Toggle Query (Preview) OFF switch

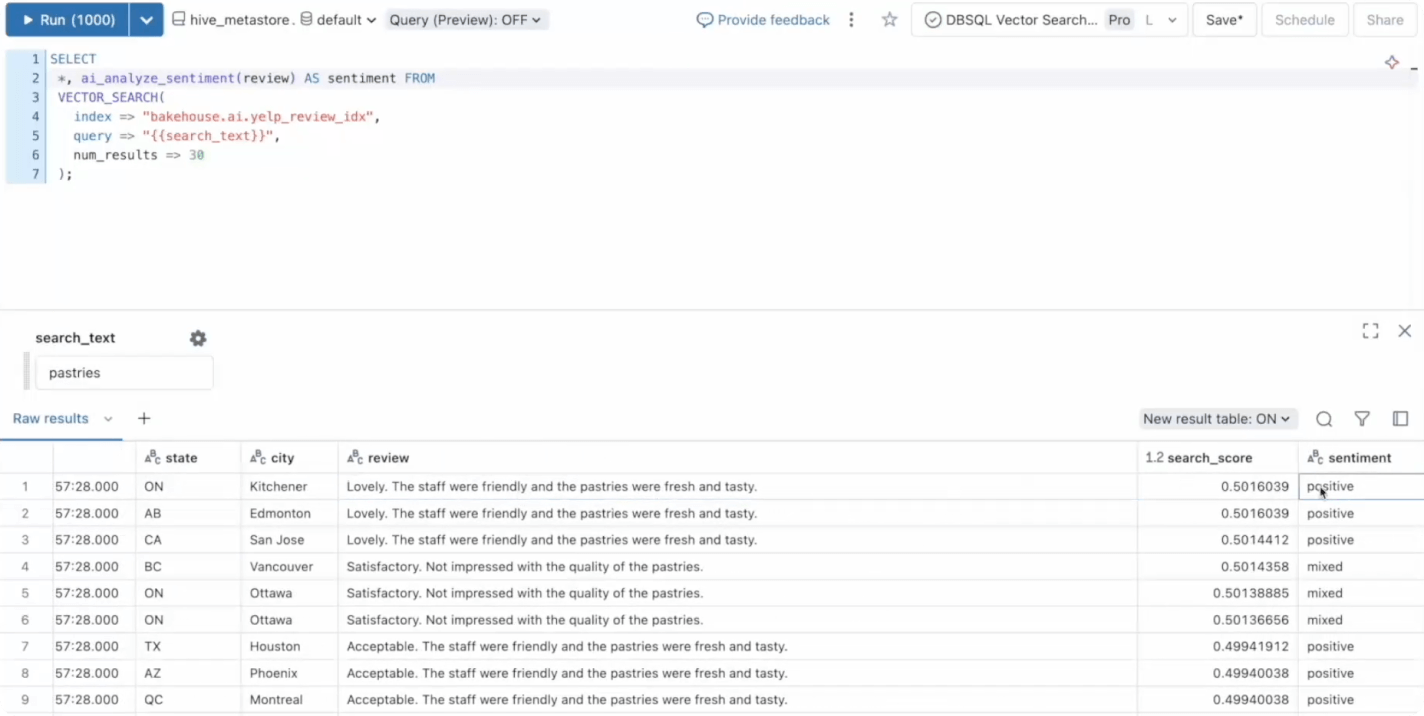pyautogui.click(x=466, y=20)
